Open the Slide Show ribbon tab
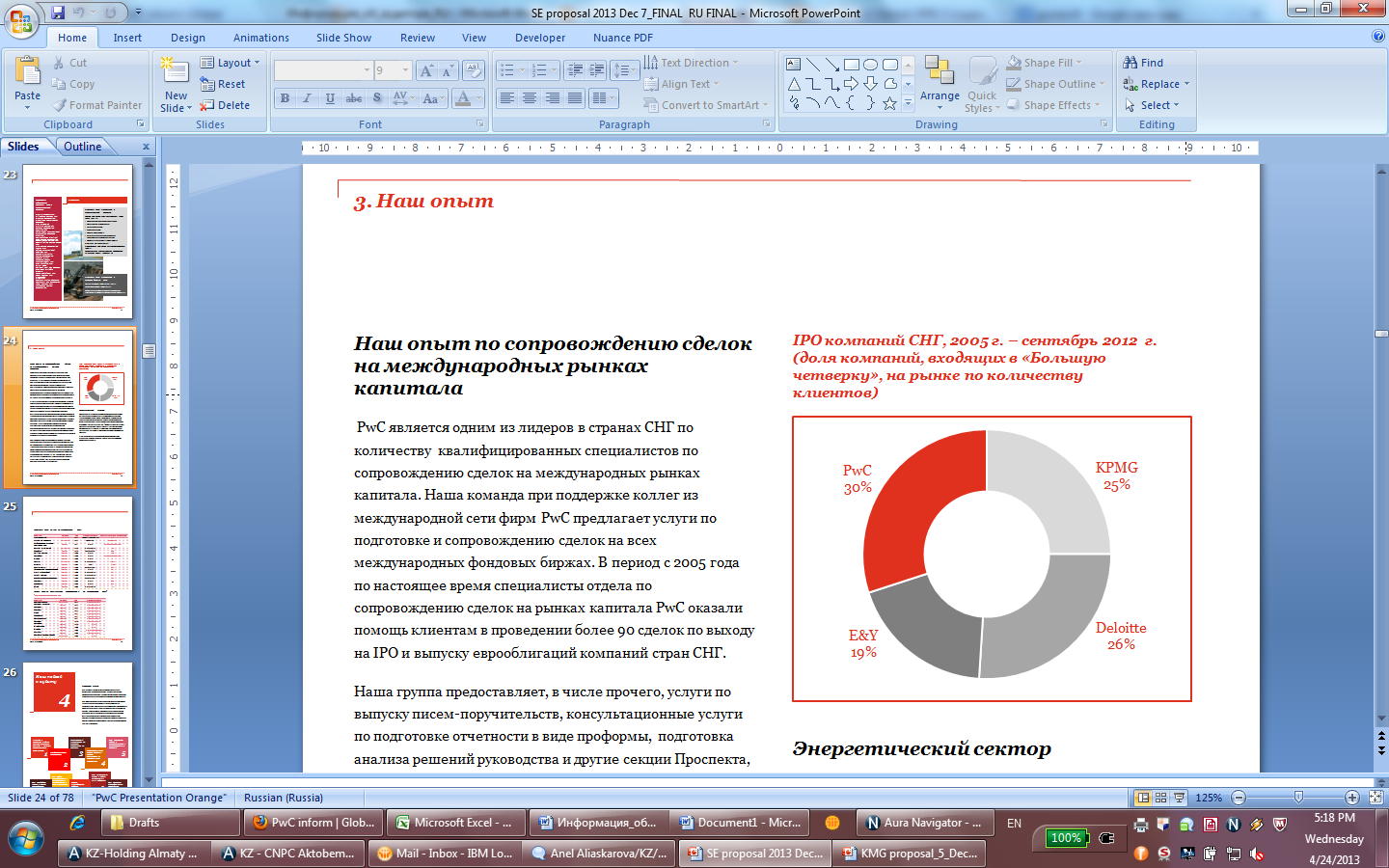Screen dimensions: 1389x868 tap(343, 38)
